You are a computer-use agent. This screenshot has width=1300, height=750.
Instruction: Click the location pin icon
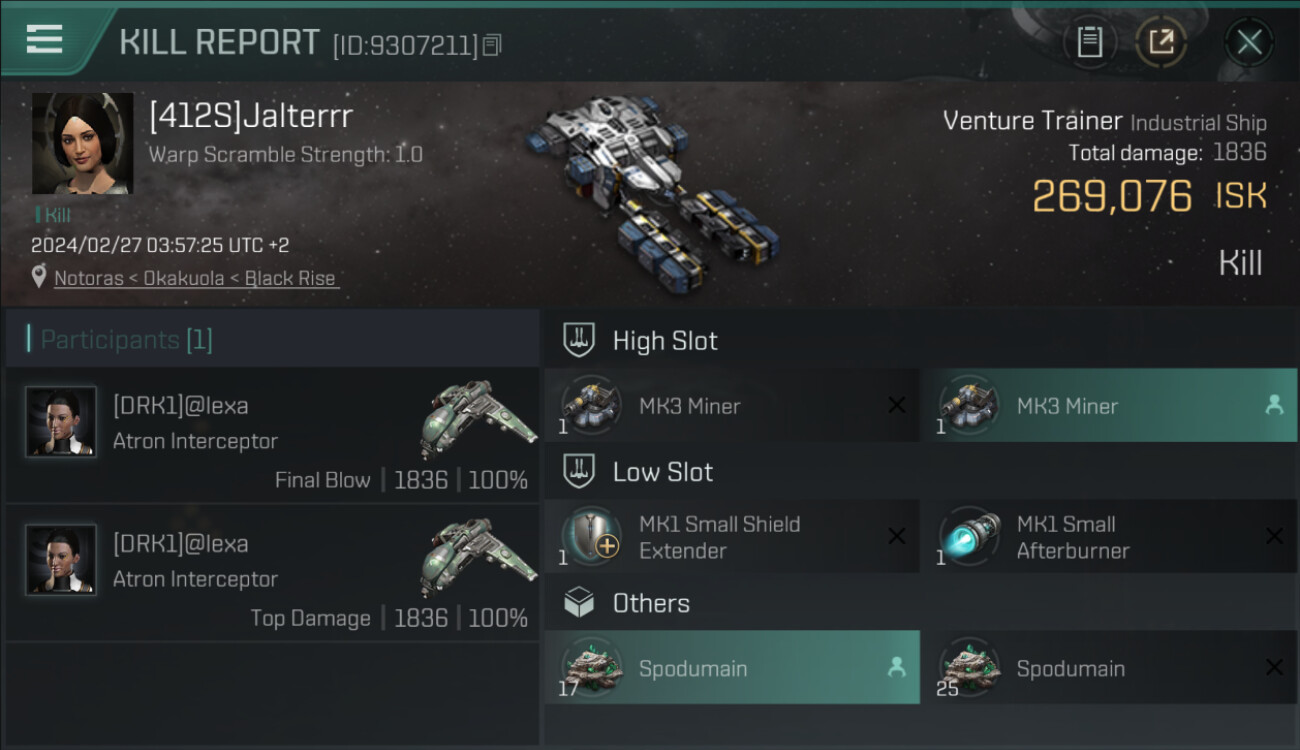[x=39, y=277]
